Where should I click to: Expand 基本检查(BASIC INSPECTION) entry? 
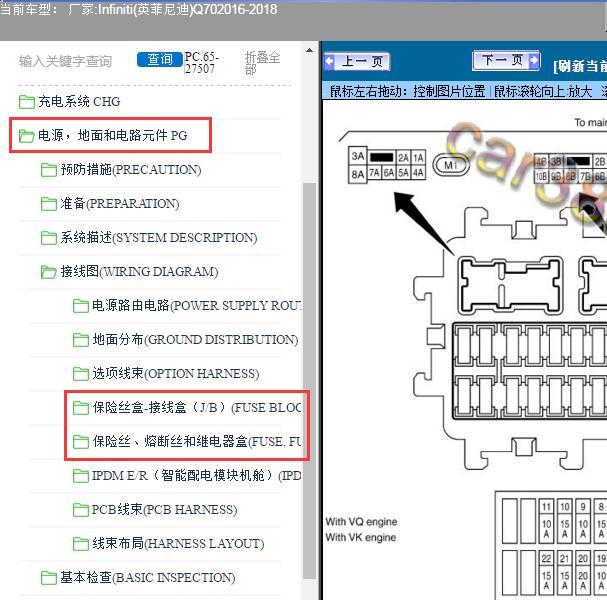147,578
